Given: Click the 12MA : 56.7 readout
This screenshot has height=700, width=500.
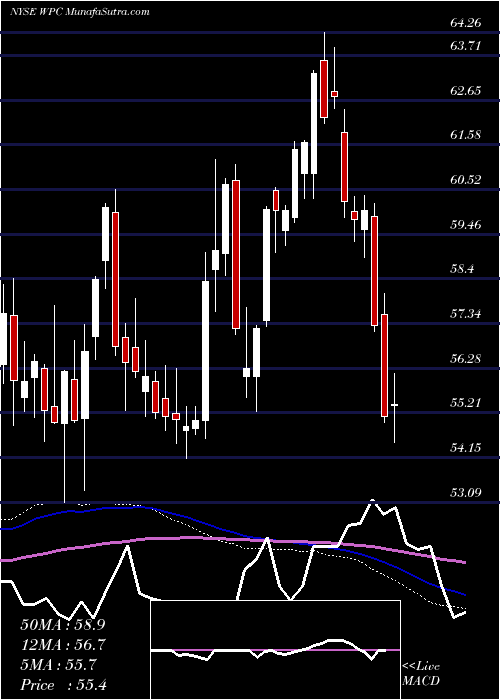Looking at the screenshot, I should (x=62, y=645).
